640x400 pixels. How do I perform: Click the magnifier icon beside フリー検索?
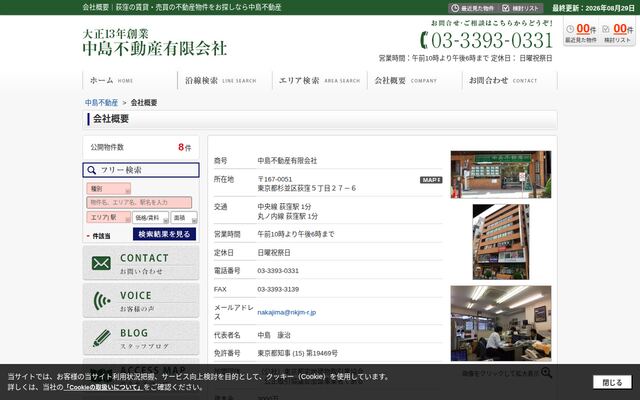click(x=92, y=170)
